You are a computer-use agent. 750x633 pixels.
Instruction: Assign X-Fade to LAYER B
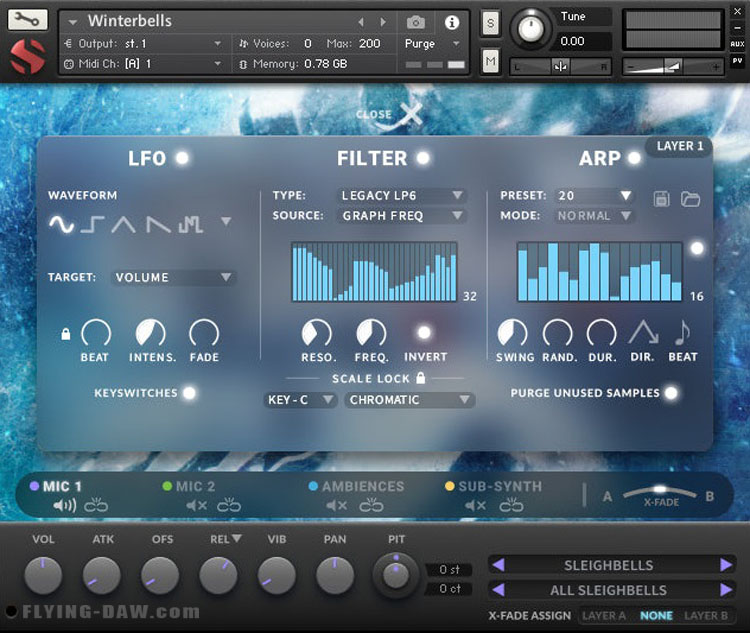(x=706, y=616)
